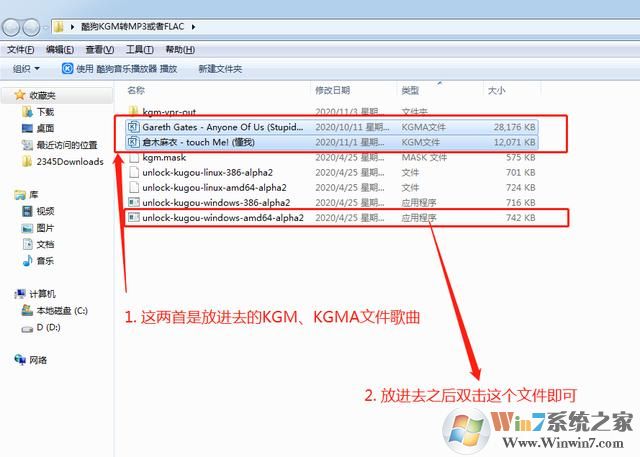Open 本地磁盘 (C:) drive icon
Viewport: 640px width, 457px height.
[27, 310]
